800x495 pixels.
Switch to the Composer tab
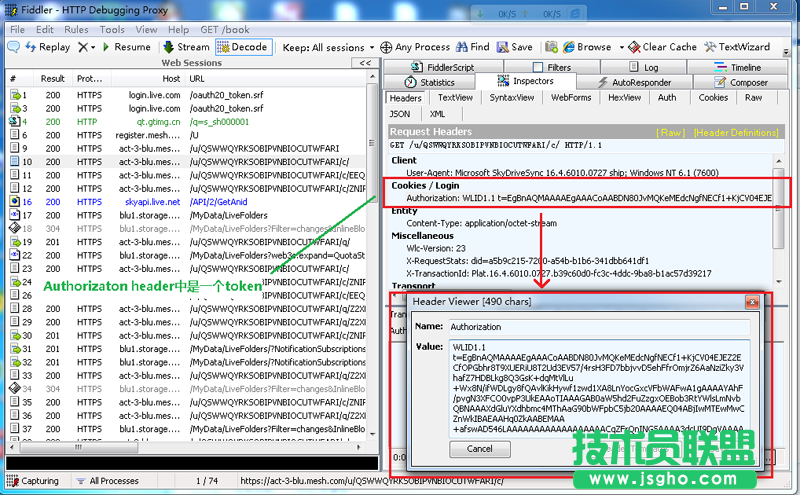pos(741,82)
